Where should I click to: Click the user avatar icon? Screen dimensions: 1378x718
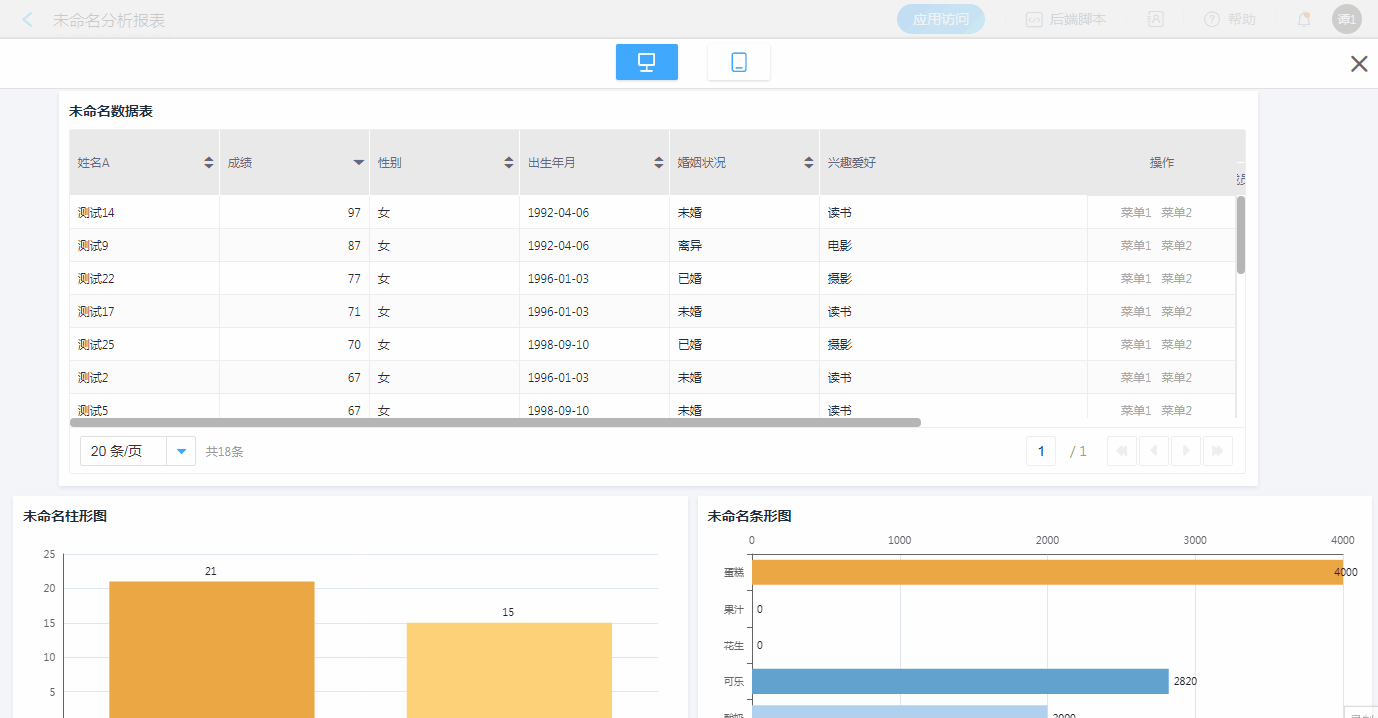pos(1346,19)
